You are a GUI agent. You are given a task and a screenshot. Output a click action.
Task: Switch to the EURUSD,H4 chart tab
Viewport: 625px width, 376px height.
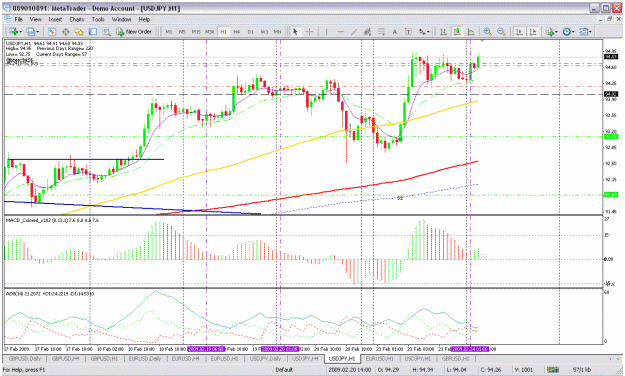click(x=185, y=359)
